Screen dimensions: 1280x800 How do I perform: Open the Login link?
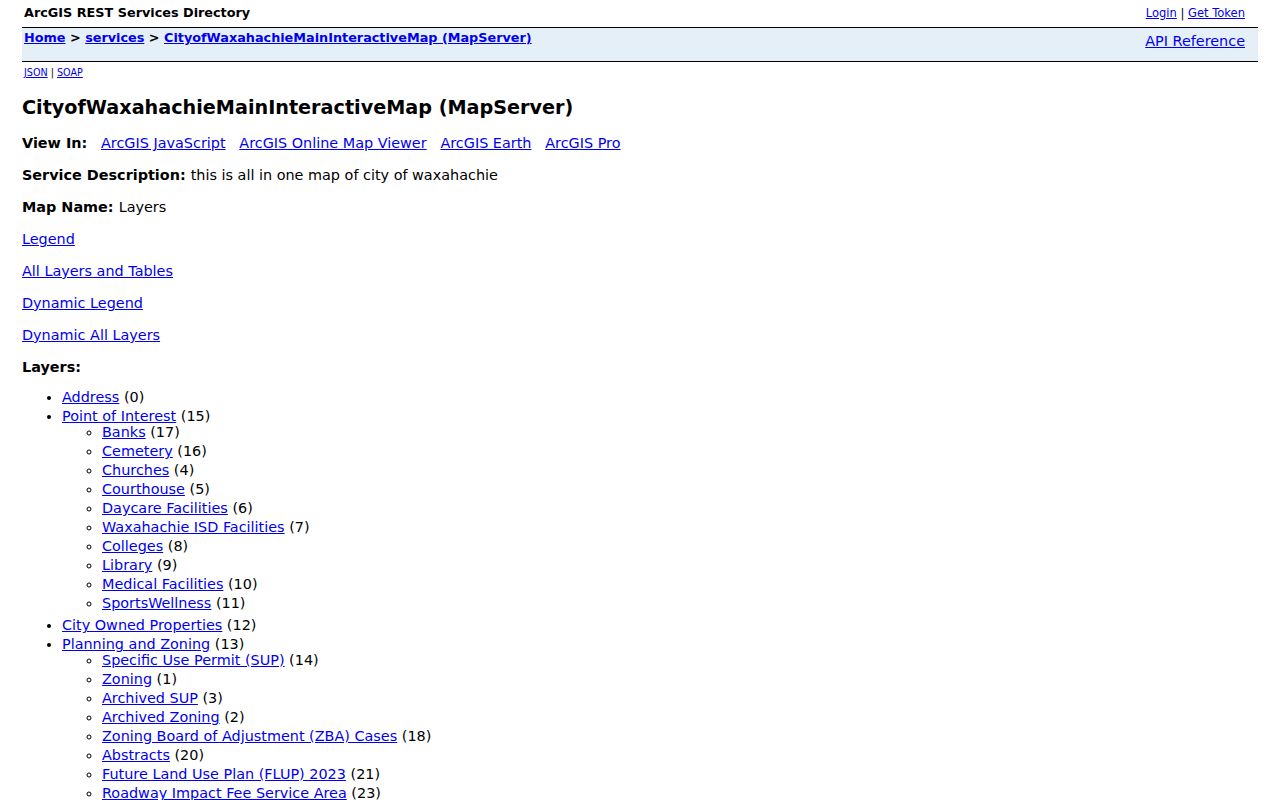tap(1161, 13)
